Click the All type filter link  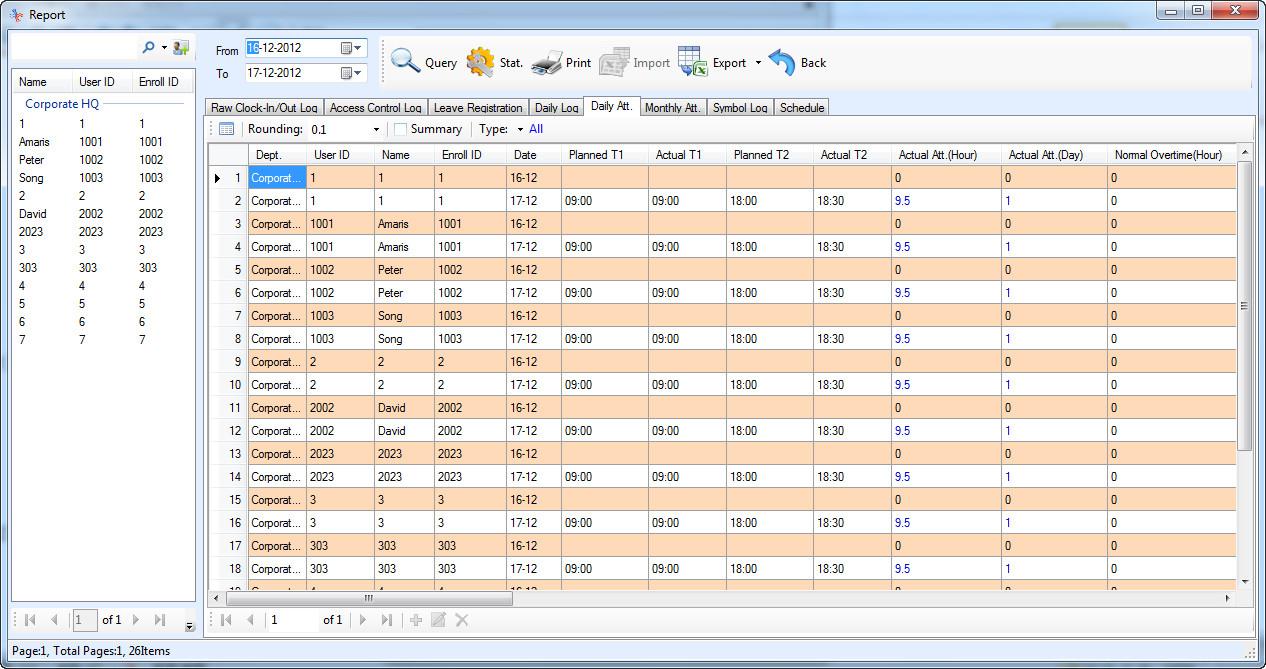(536, 129)
